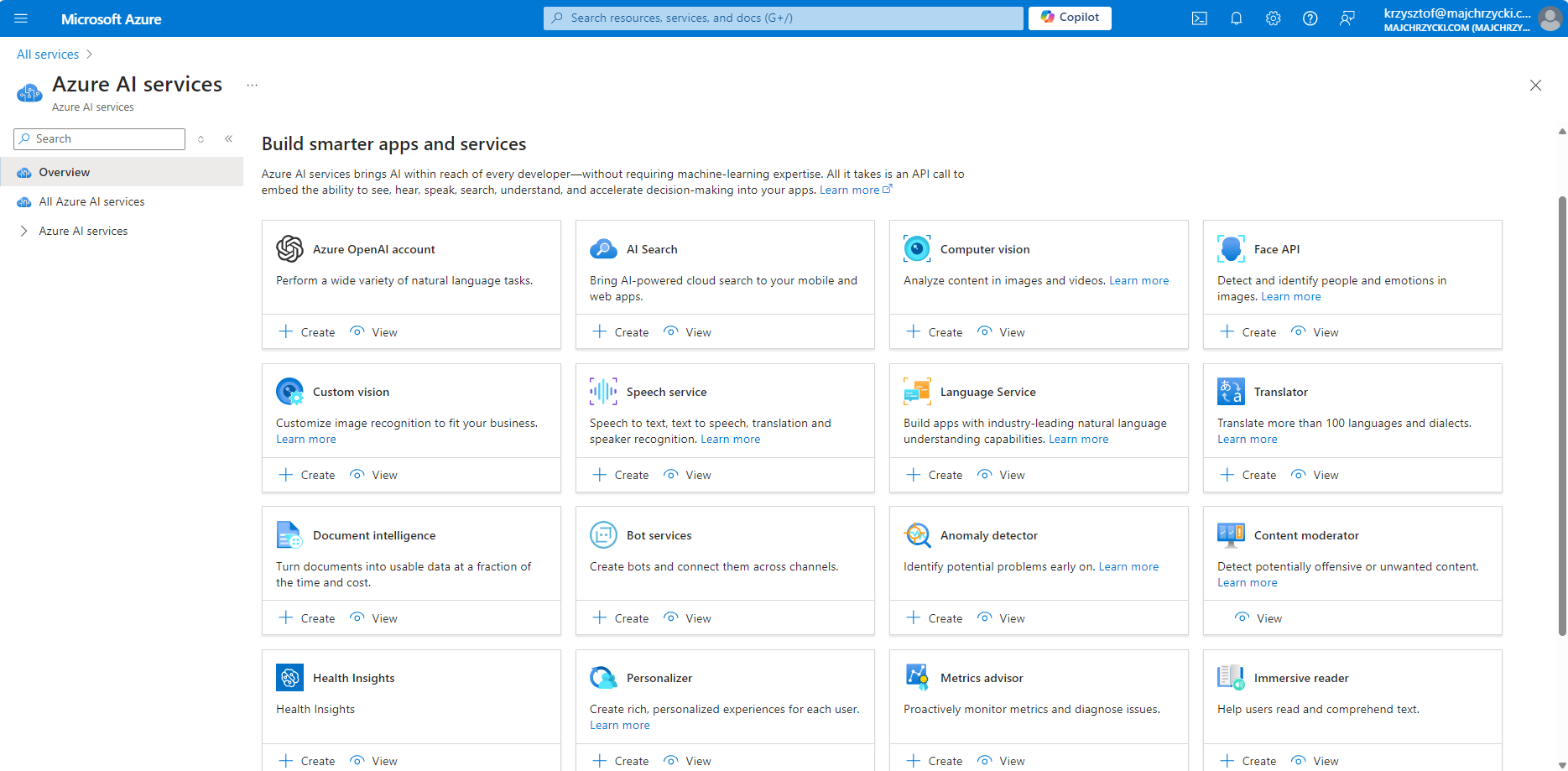Open the feedback icon in the top bar

pos(1347,18)
